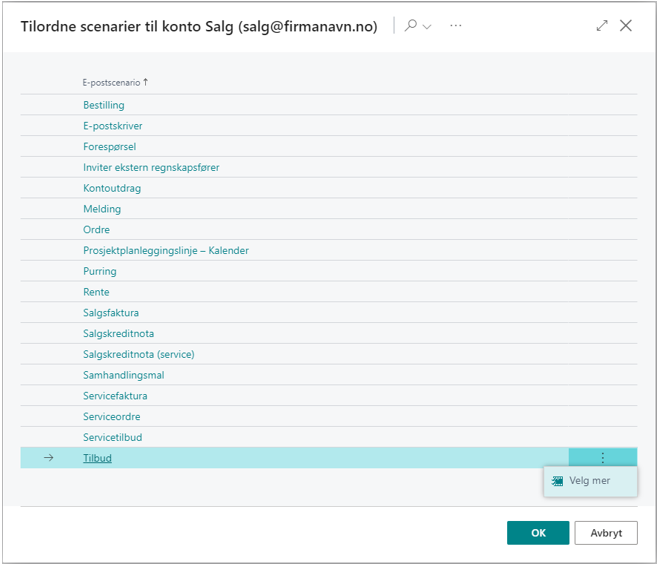659x566 pixels.
Task: Select Inviter ekstern regnskapsfører scenario
Action: tap(151, 168)
